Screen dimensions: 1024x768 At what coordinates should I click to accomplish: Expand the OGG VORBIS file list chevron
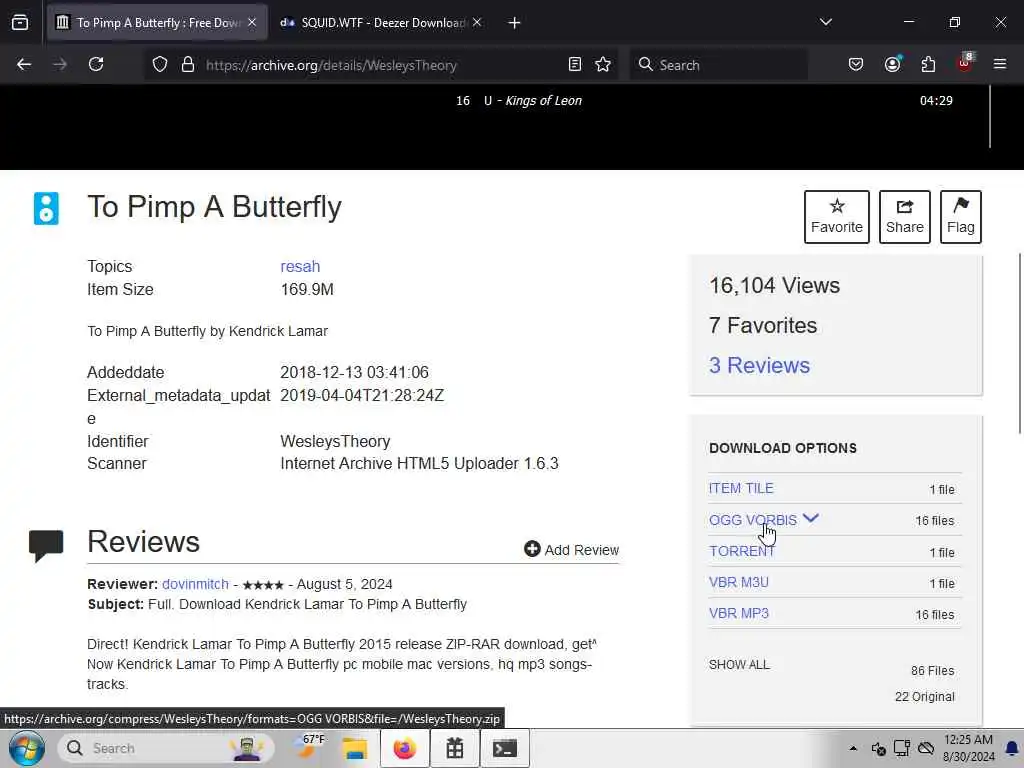click(x=810, y=519)
